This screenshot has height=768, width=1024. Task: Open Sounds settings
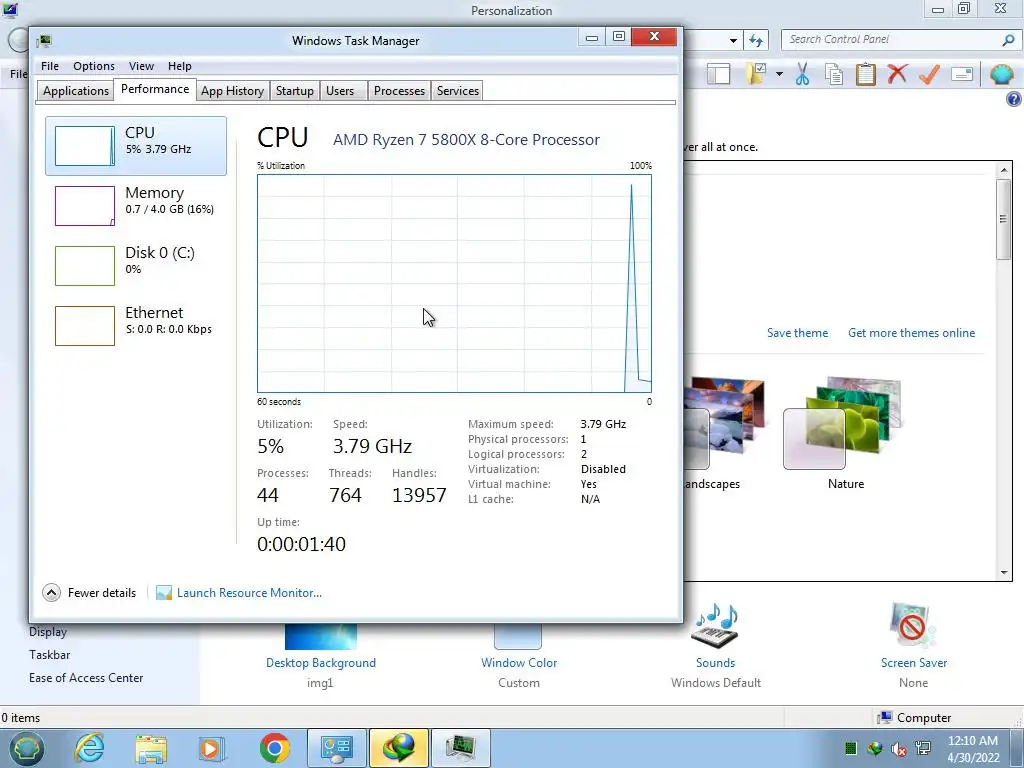pos(715,663)
